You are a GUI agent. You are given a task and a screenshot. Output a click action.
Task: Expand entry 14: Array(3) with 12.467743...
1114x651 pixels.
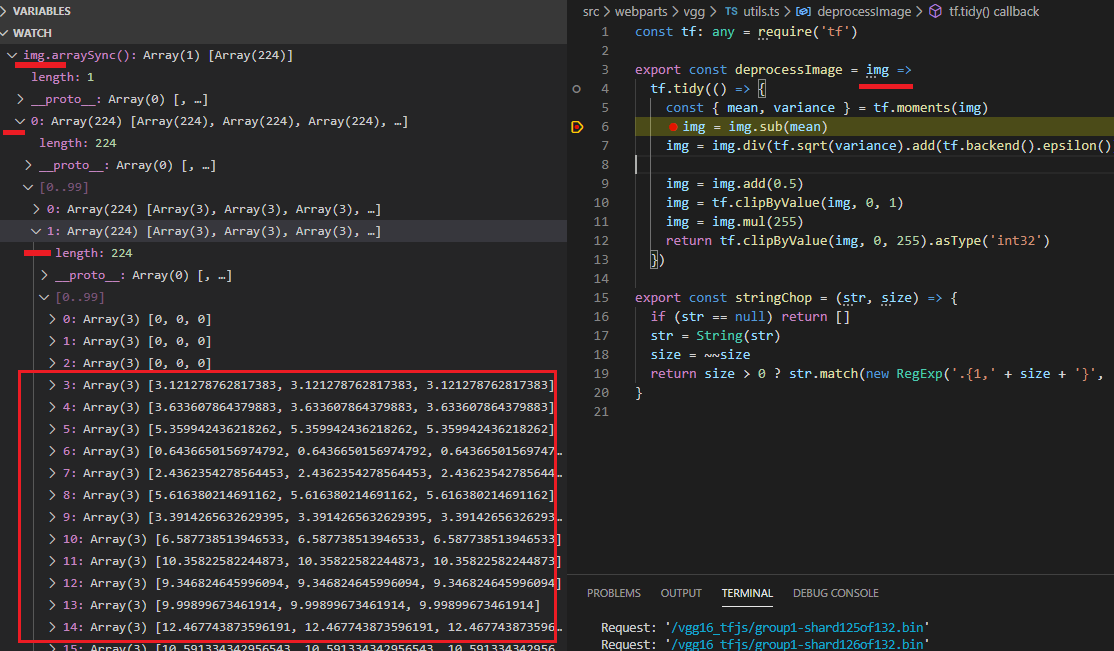coord(53,628)
